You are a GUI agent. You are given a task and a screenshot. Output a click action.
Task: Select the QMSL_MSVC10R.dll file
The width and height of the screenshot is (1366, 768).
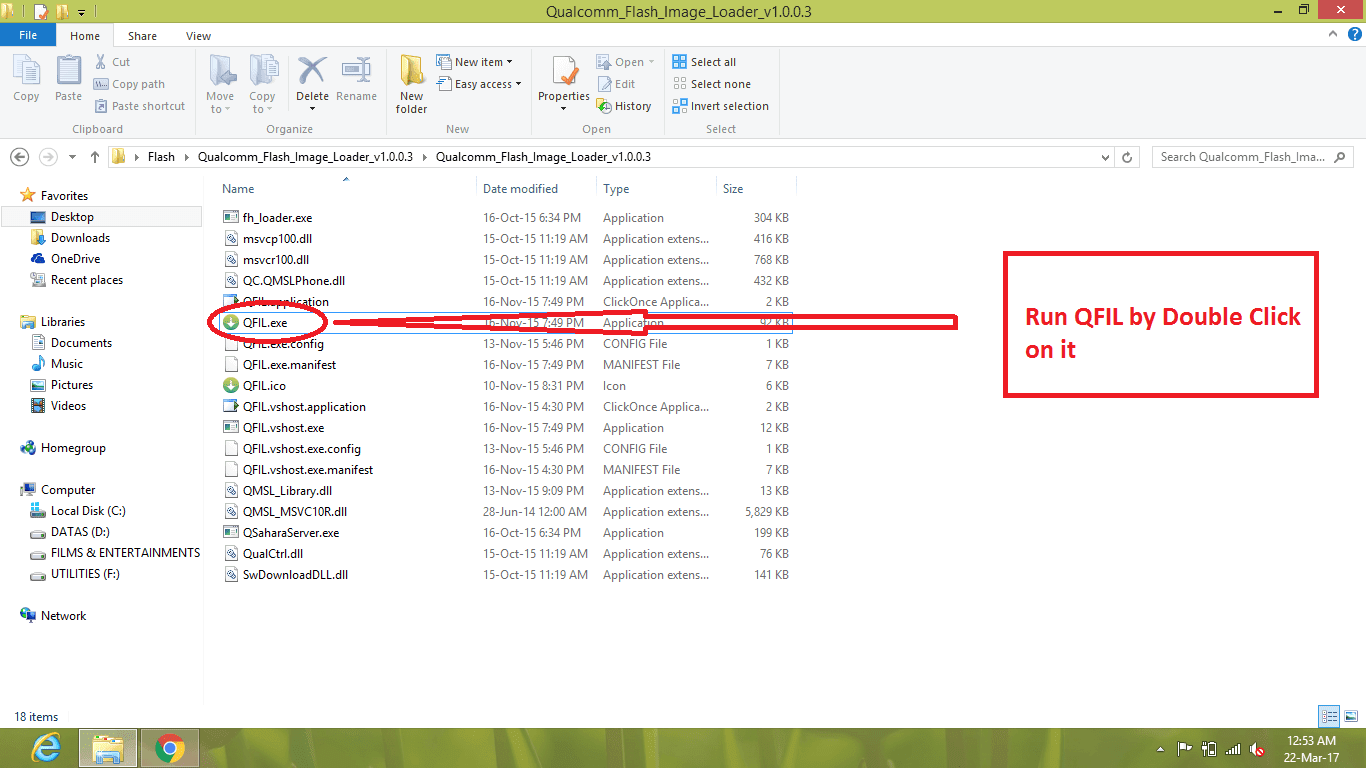coord(294,512)
